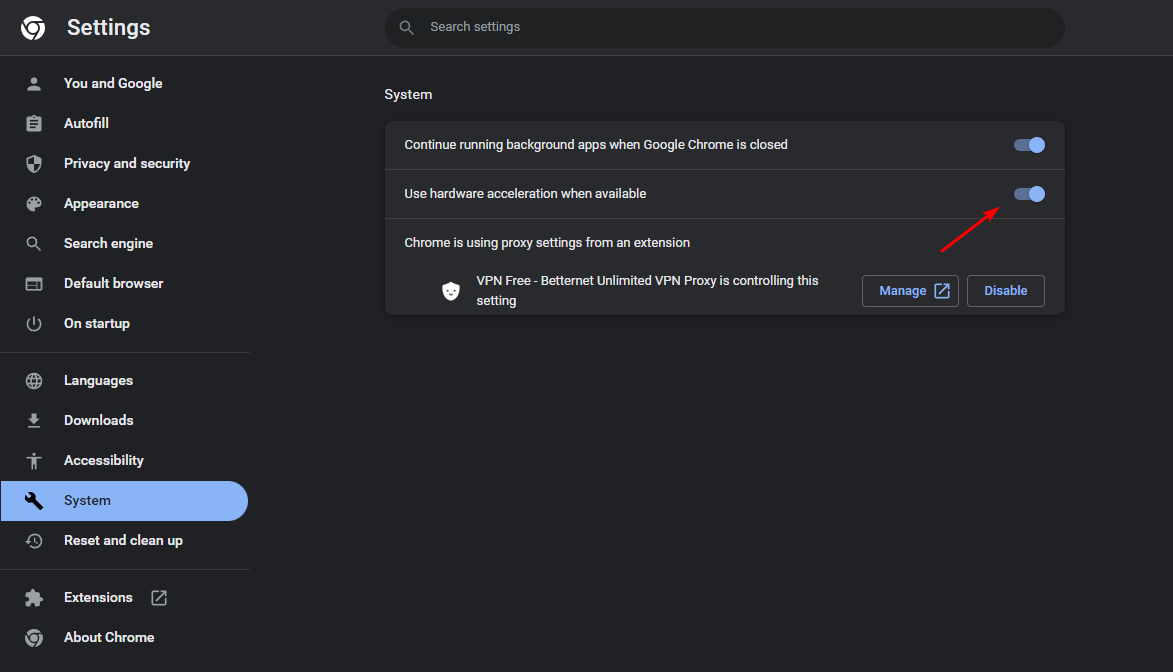
Task: Click the external link icon beside Extensions
Action: pos(159,598)
